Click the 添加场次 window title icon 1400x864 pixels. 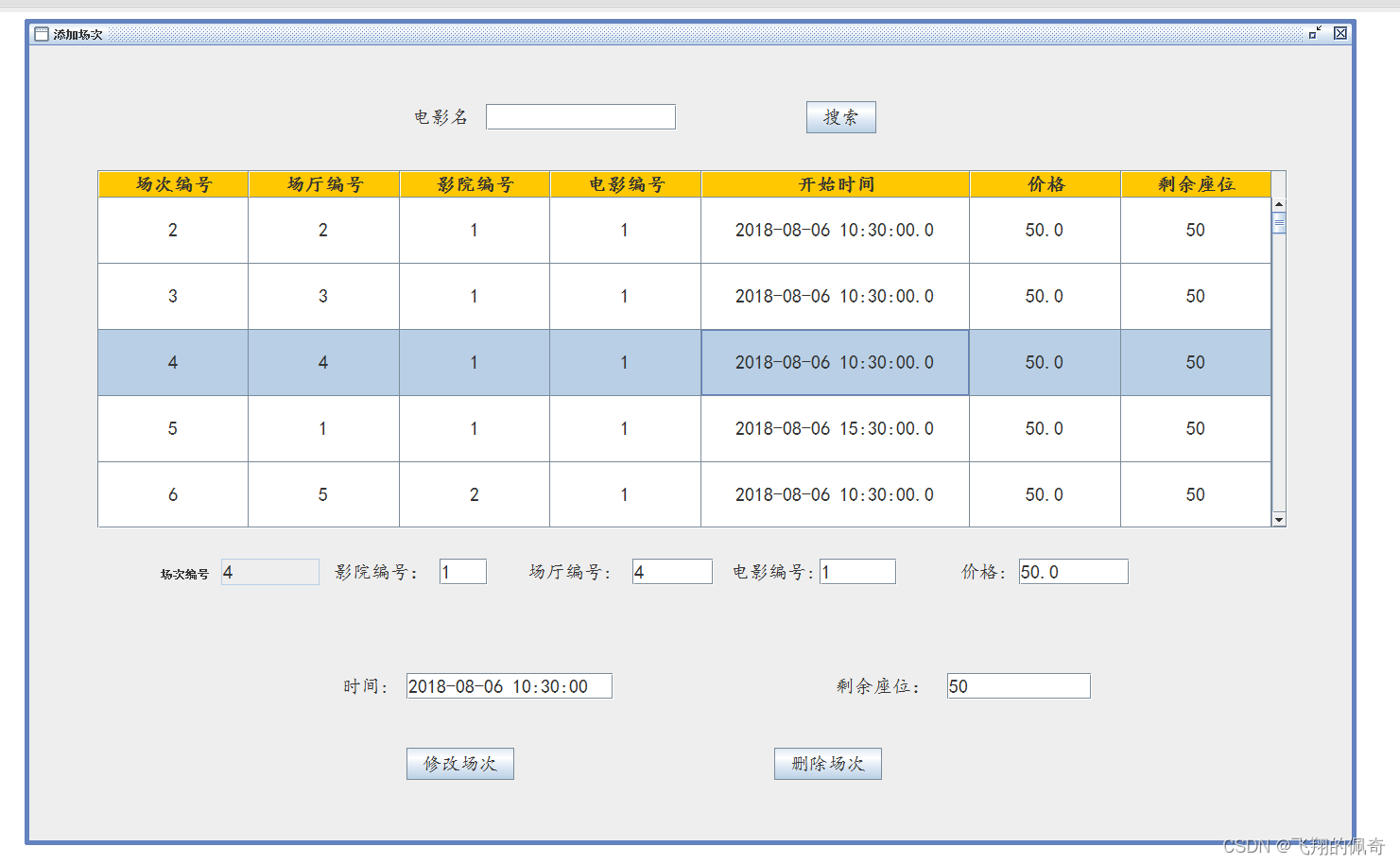click(x=41, y=34)
